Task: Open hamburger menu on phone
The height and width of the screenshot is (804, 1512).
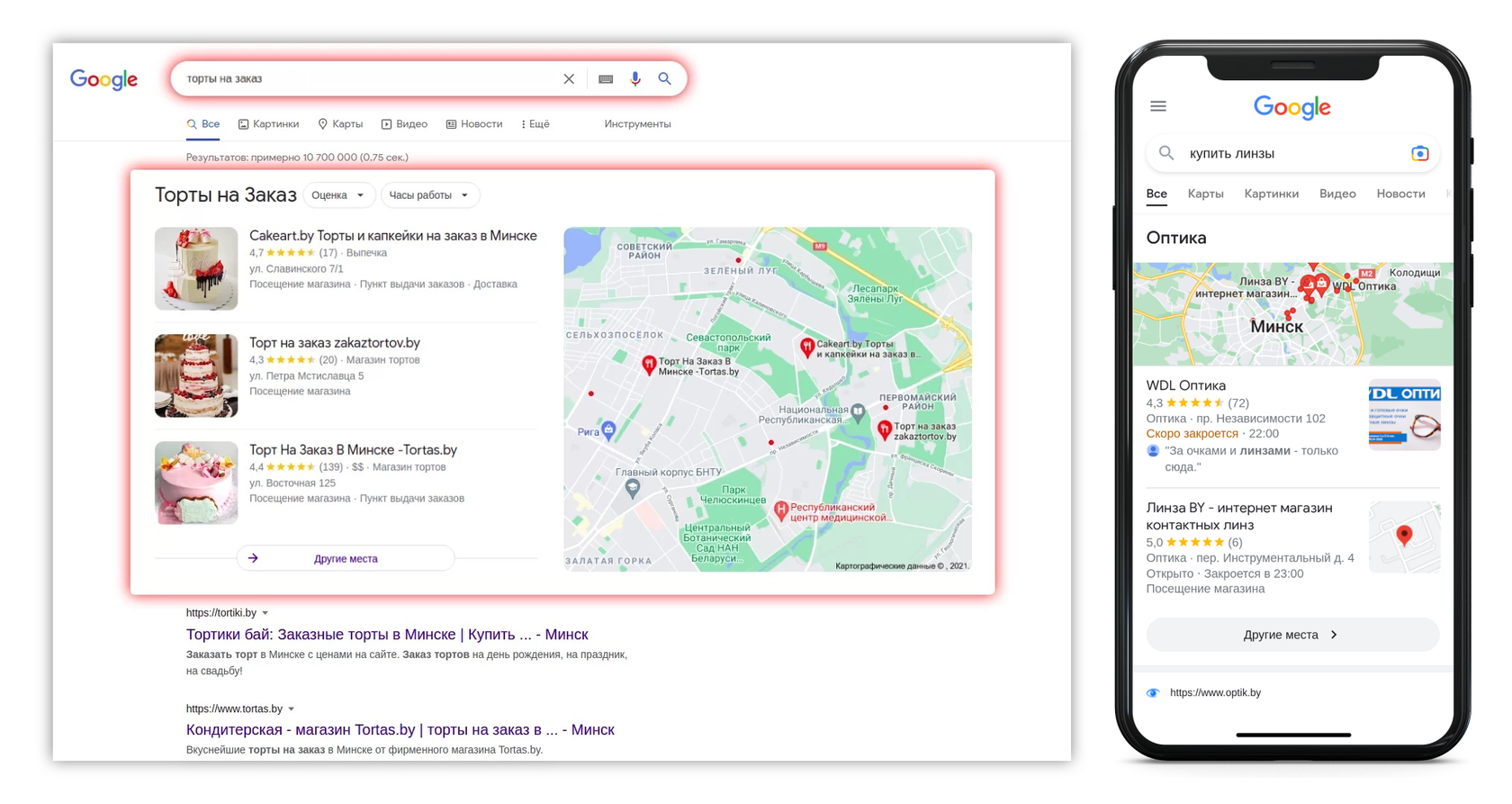Action: point(1158,106)
